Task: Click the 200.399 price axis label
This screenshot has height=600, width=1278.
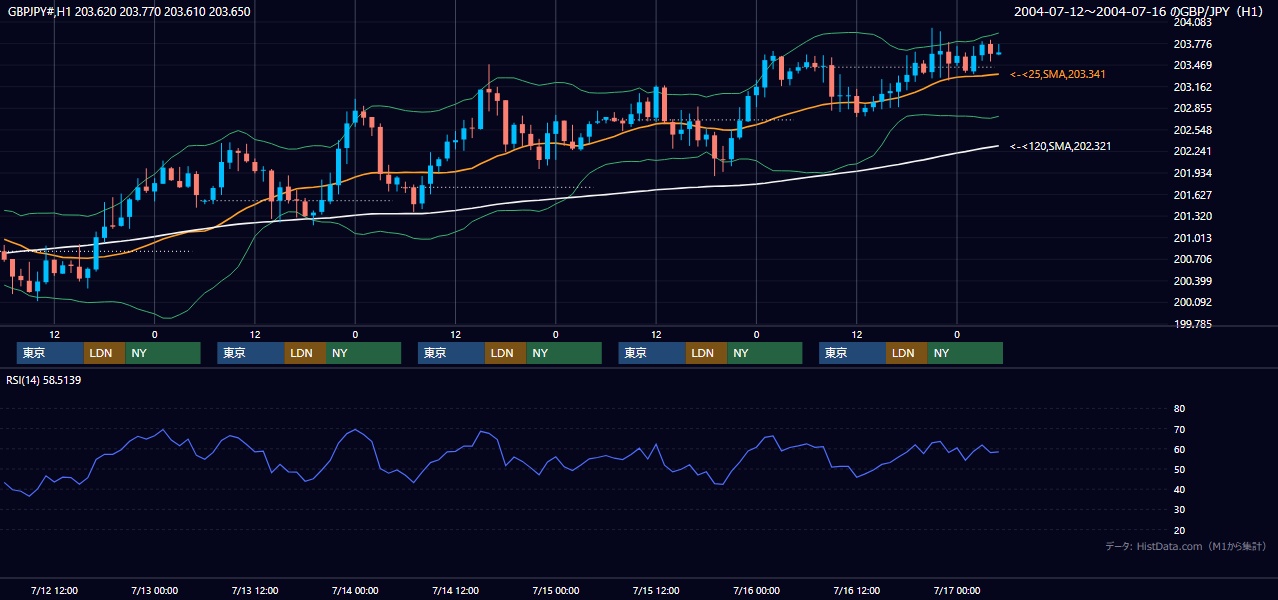Action: coord(1193,281)
